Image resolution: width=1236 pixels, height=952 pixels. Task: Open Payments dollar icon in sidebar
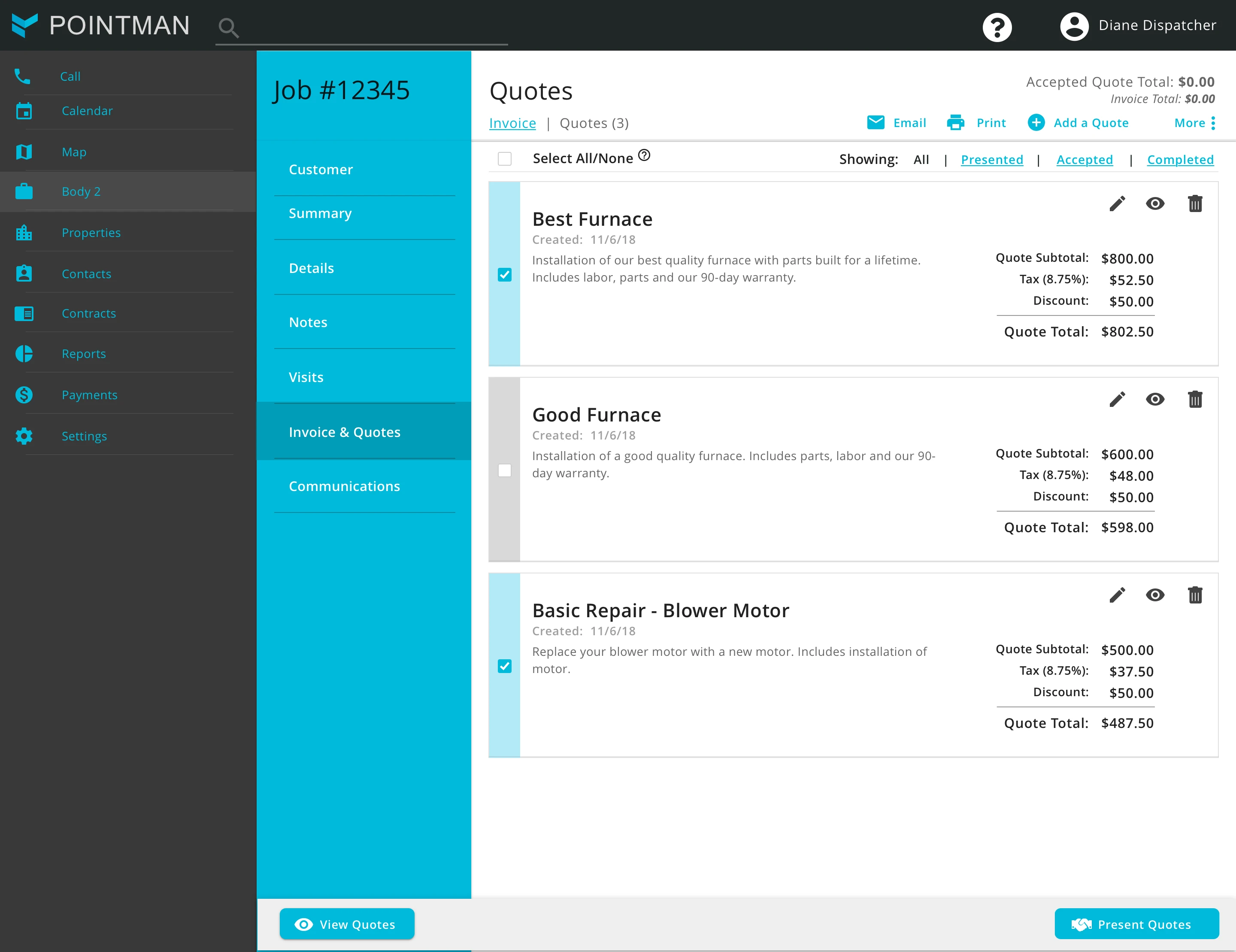(24, 395)
